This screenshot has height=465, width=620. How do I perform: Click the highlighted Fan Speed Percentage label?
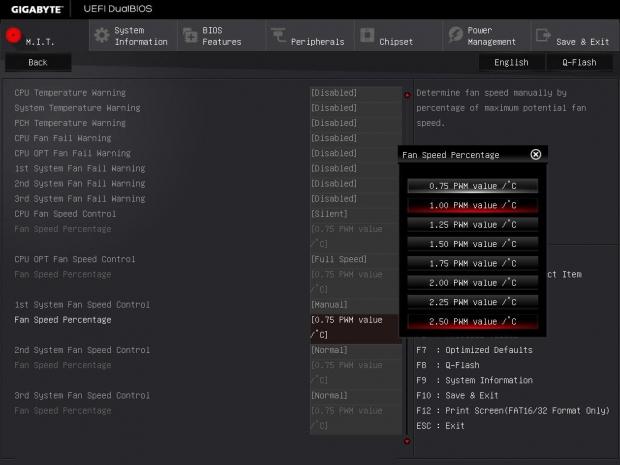pyautogui.click(x=63, y=320)
